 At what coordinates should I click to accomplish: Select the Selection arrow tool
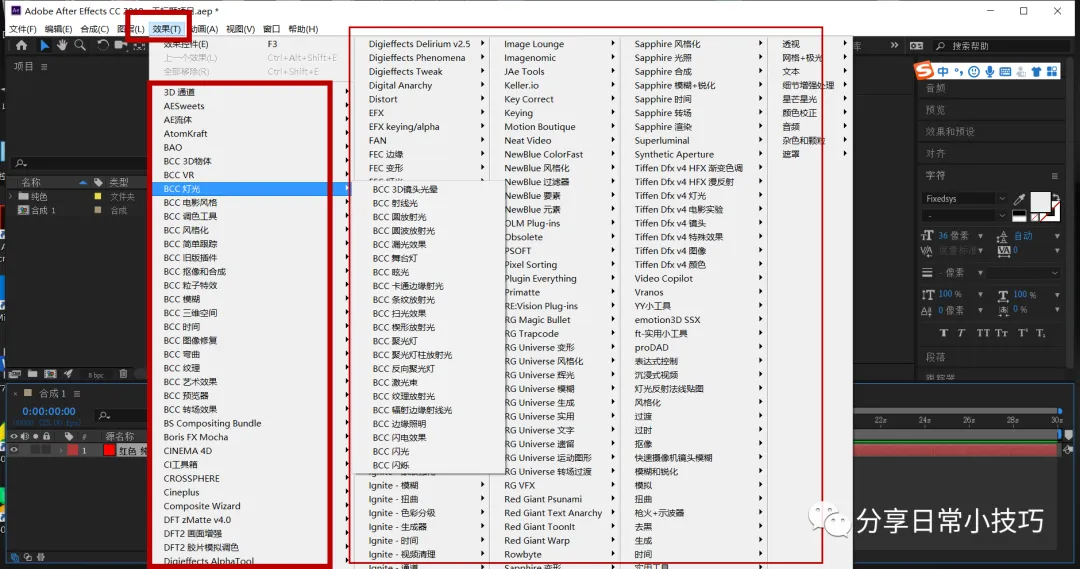coord(44,45)
